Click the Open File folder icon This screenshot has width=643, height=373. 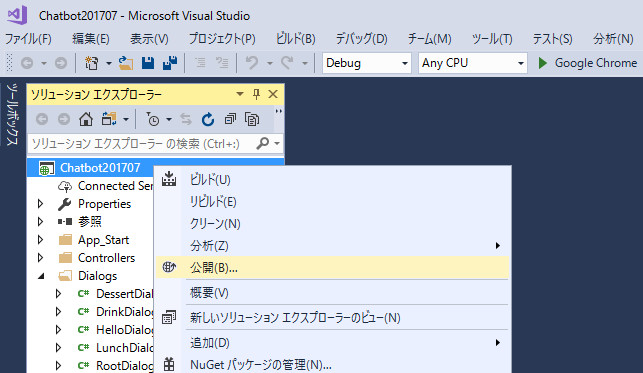pyautogui.click(x=126, y=63)
